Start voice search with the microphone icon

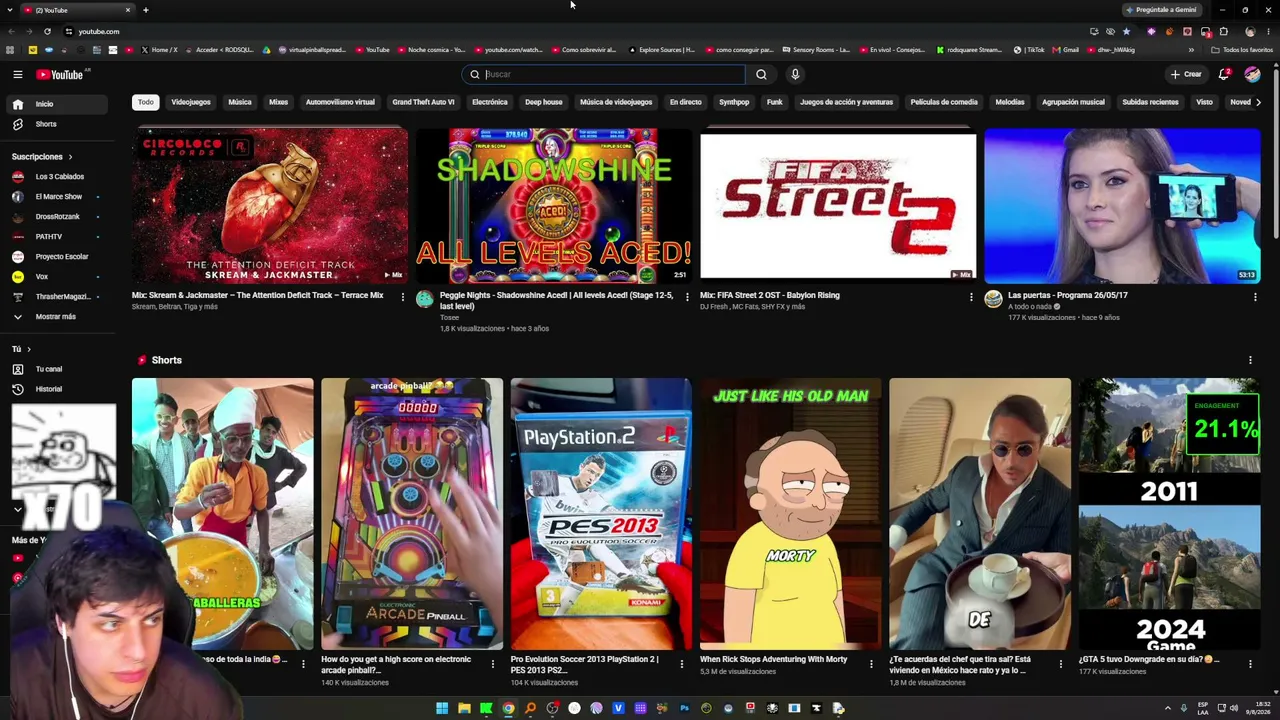795,74
